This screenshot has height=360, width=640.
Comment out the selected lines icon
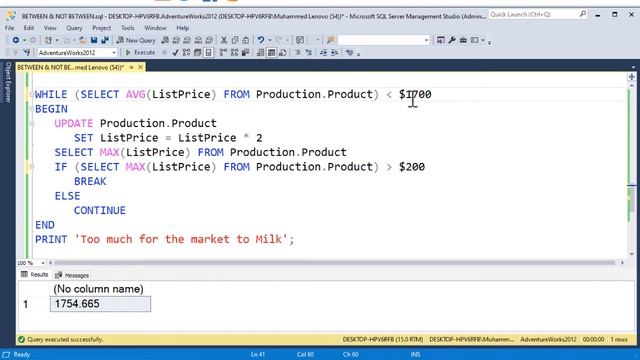tap(298, 53)
